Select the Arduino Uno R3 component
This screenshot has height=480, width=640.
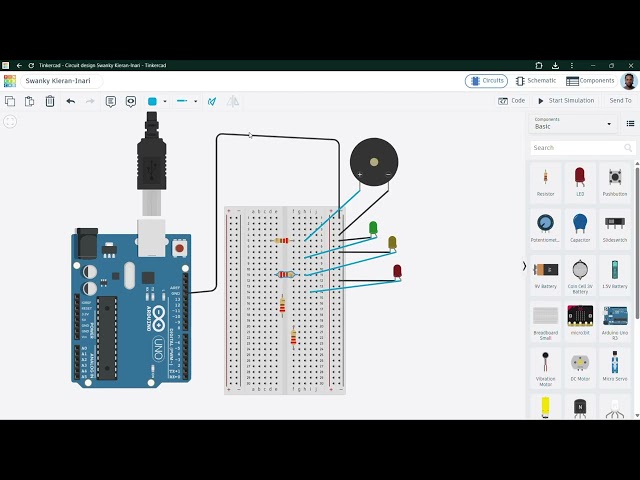[x=615, y=322]
